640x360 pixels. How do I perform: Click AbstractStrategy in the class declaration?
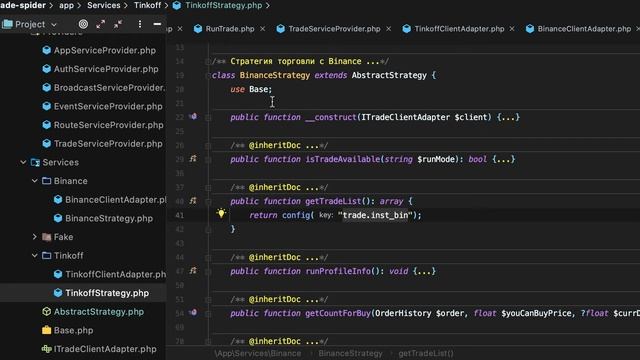click(389, 75)
